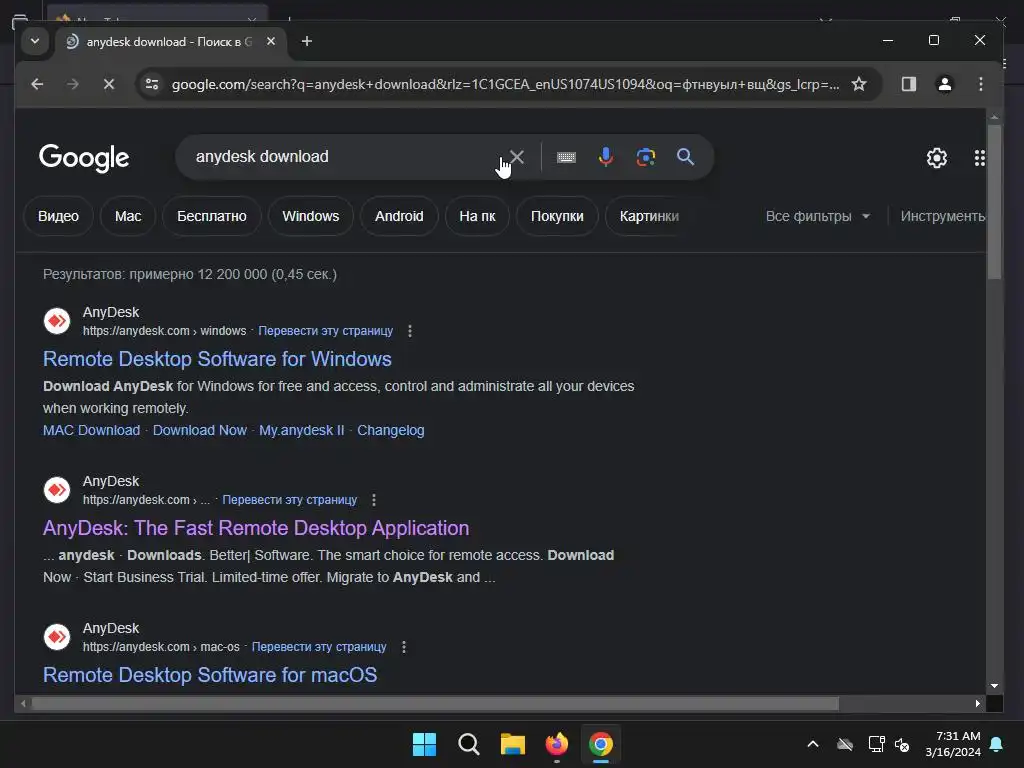Clear the search box text with X
The image size is (1024, 768).
point(517,157)
